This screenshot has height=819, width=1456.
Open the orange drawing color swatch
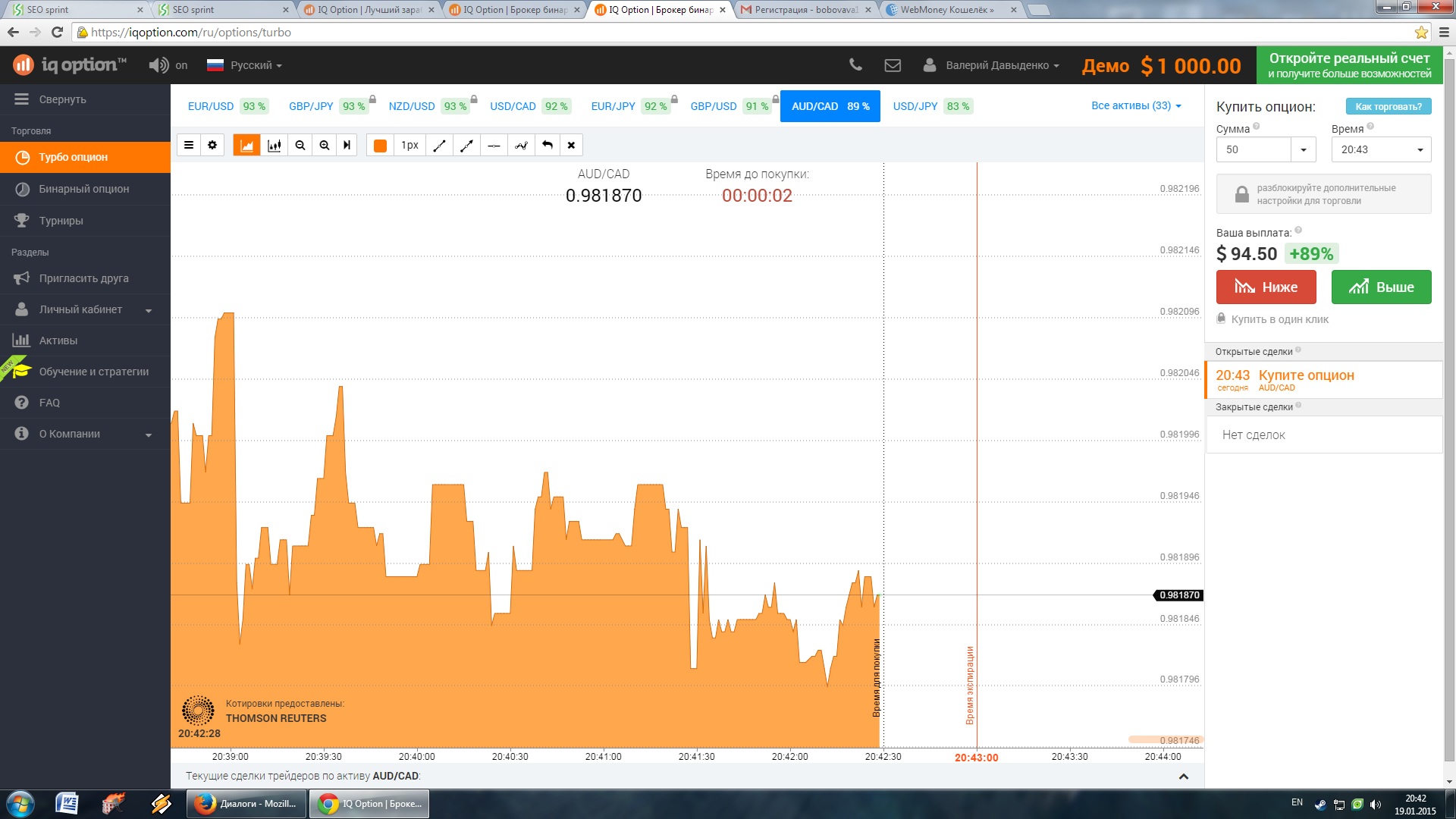381,146
